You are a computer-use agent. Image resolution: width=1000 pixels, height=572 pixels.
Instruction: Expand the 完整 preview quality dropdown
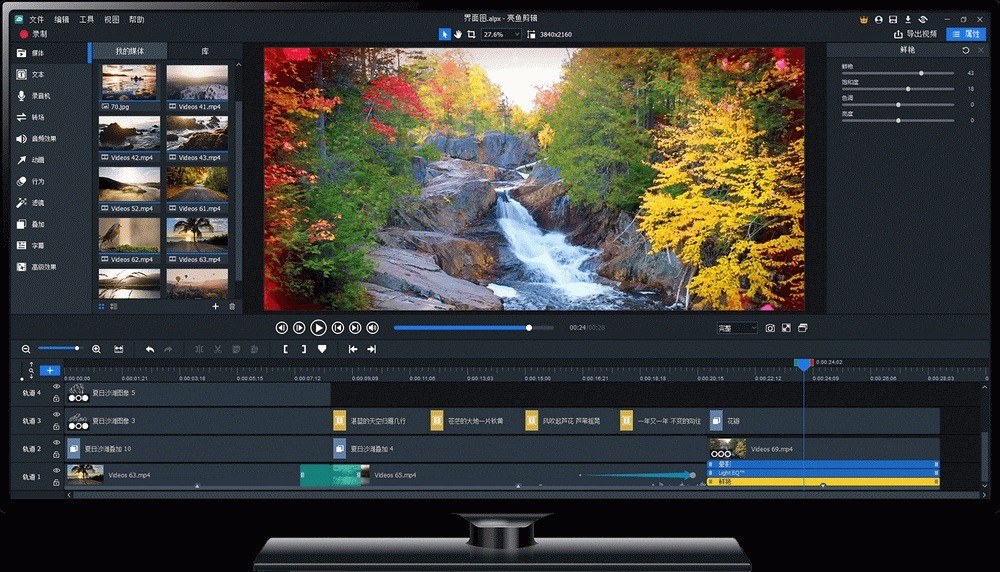click(737, 328)
